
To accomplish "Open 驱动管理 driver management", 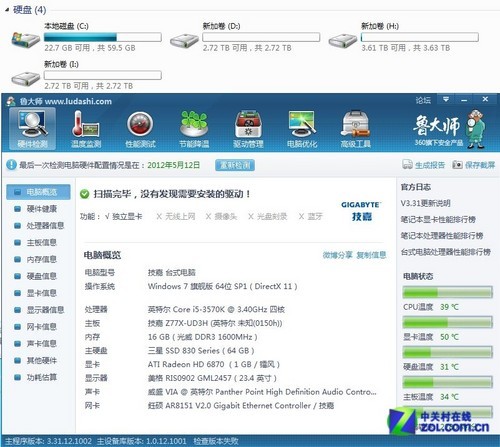I will coord(248,129).
